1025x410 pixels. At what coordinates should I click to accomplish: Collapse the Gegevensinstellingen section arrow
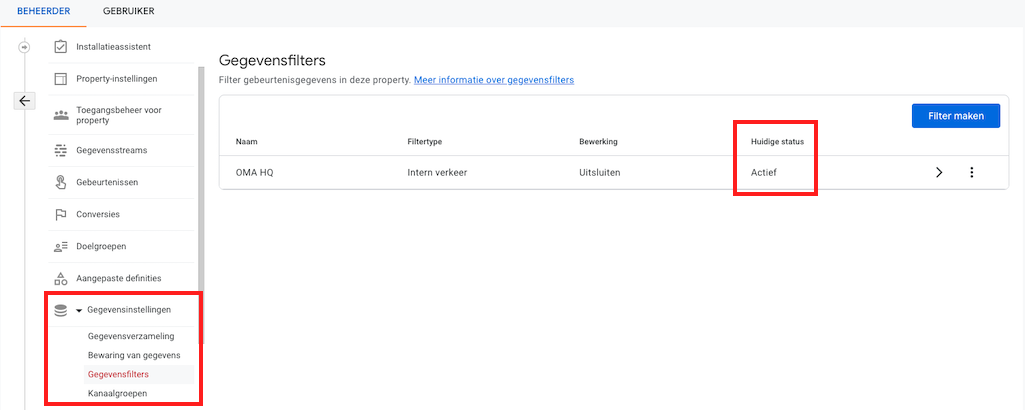coord(78,310)
